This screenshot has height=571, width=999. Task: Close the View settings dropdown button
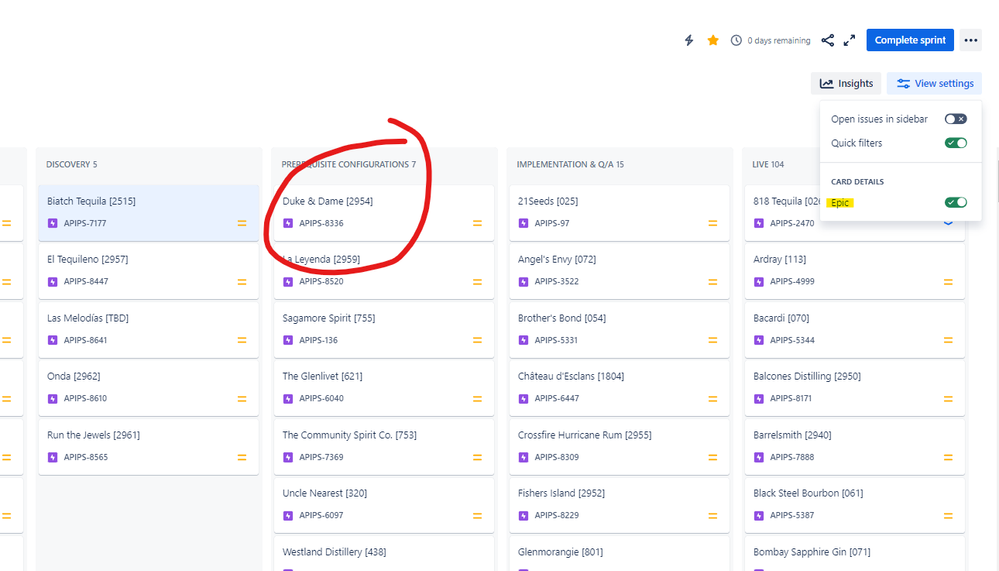[935, 83]
